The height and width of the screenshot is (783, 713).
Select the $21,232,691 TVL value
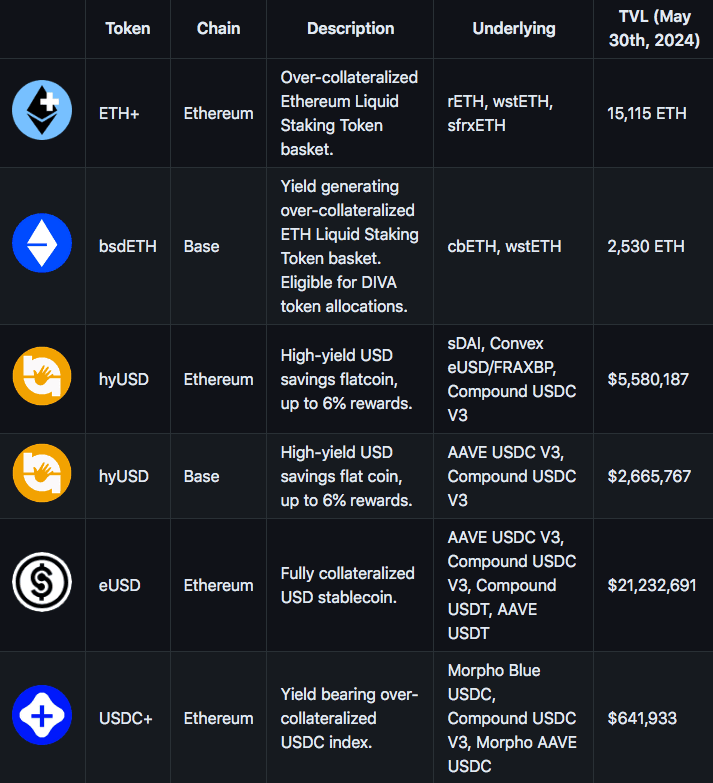pos(652,585)
